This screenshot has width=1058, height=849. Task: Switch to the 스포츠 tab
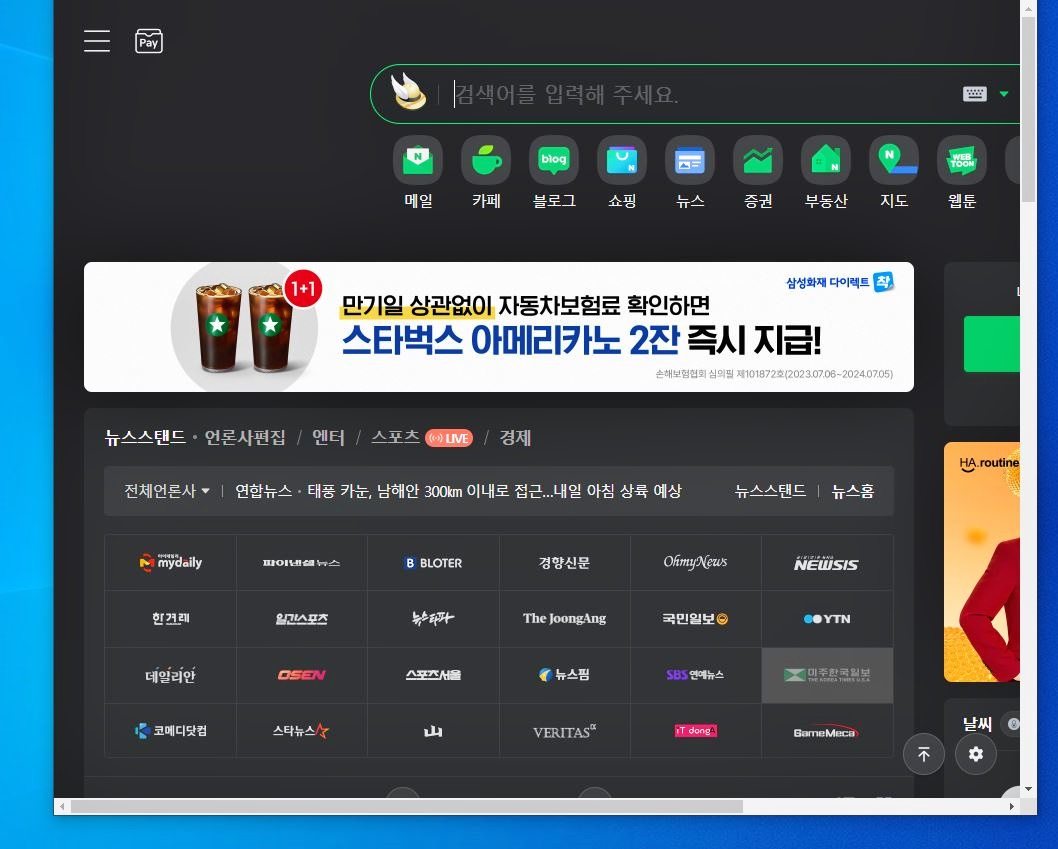[x=395, y=437]
